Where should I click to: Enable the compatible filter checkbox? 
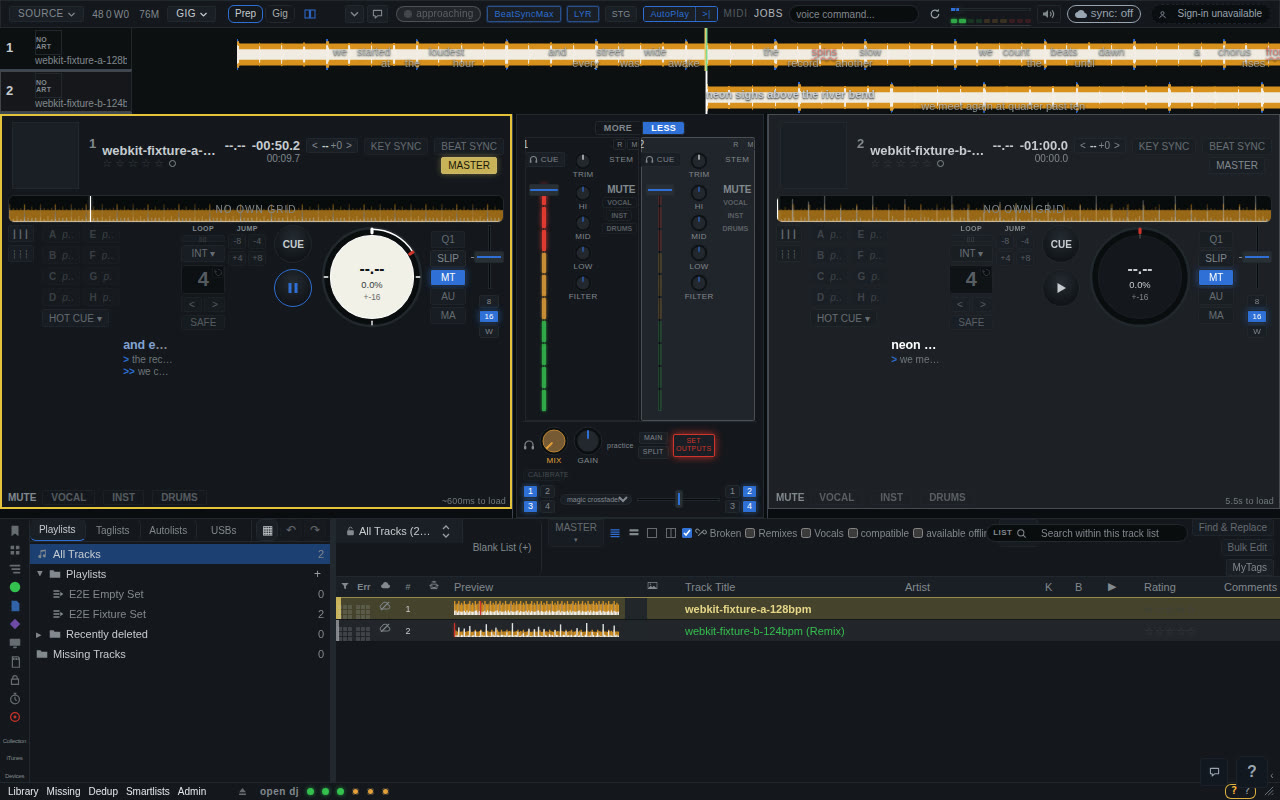pyautogui.click(x=853, y=533)
